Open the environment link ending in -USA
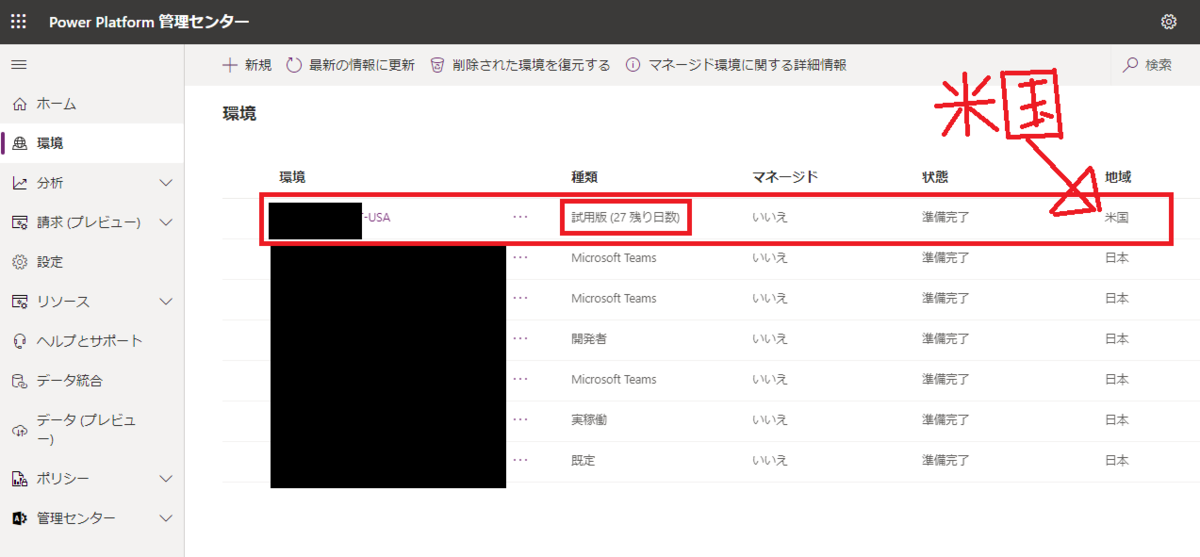 coord(376,217)
